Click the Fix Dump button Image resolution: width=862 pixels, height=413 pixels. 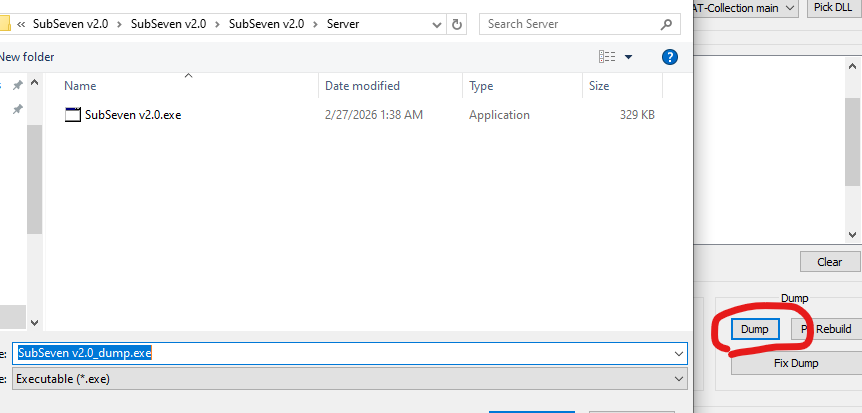click(x=795, y=363)
